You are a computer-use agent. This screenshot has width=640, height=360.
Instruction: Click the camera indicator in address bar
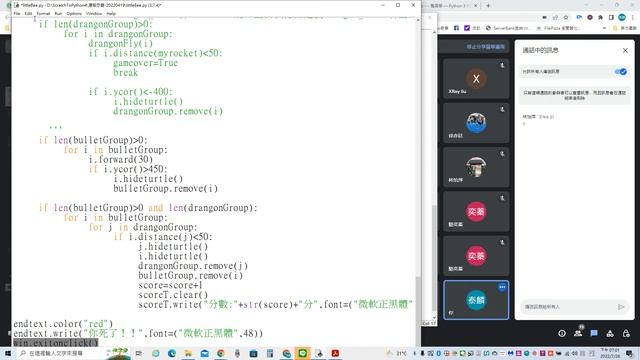pos(544,17)
